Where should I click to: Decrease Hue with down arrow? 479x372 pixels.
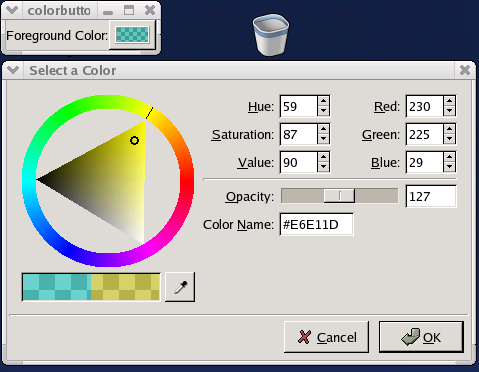click(323, 111)
